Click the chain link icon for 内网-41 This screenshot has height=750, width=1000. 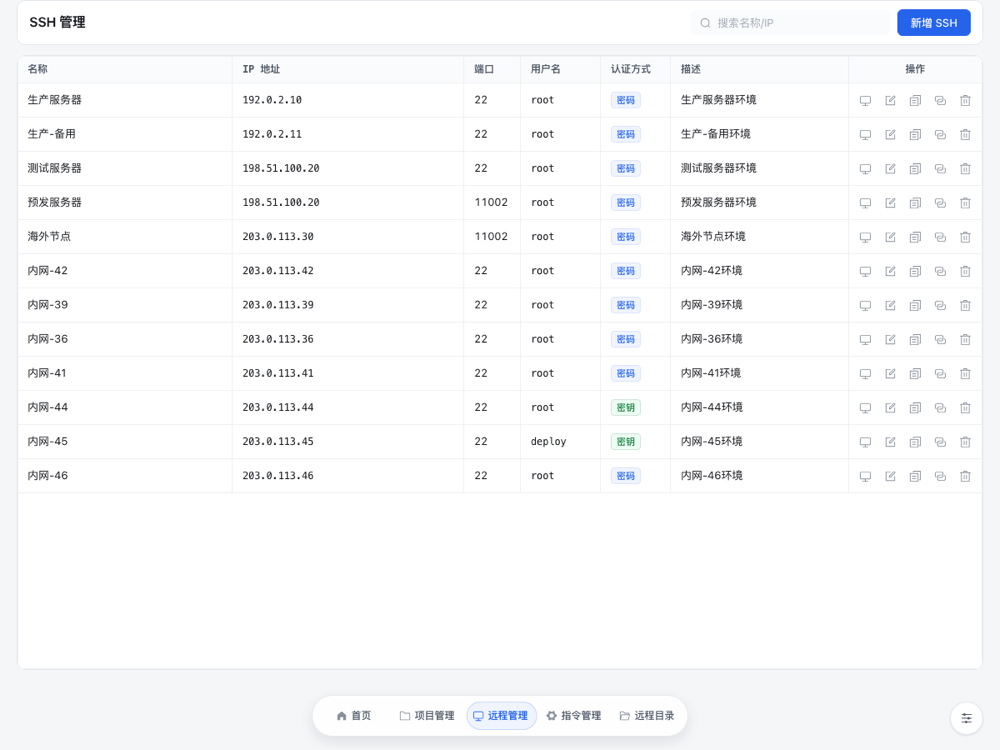click(940, 374)
